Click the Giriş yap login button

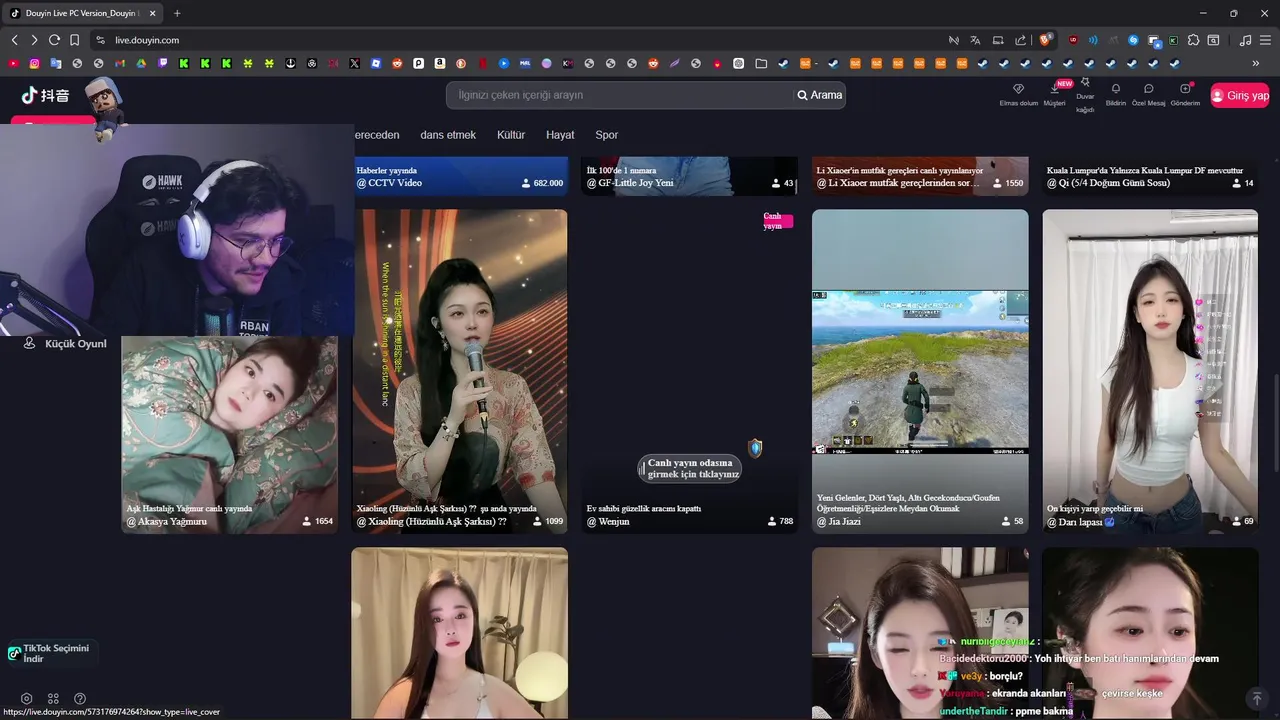coord(1239,95)
